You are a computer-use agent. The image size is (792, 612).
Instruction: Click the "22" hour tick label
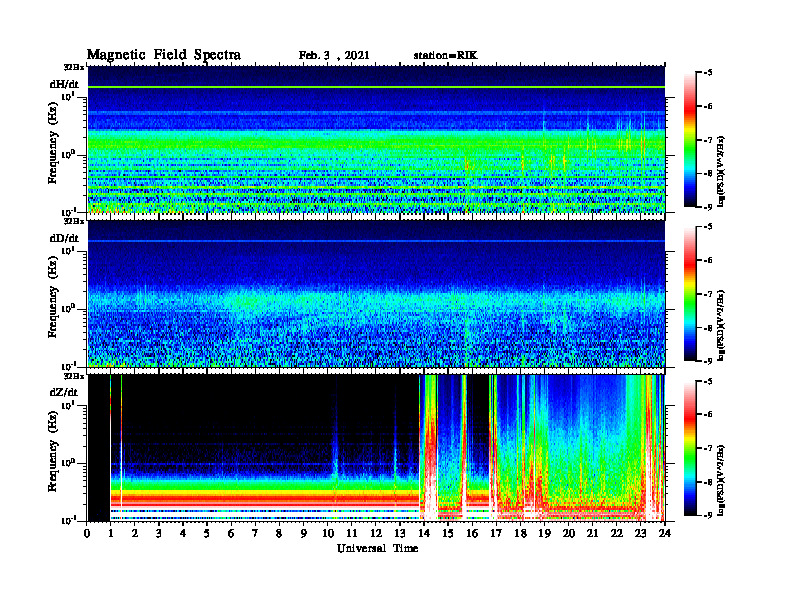(x=616, y=533)
